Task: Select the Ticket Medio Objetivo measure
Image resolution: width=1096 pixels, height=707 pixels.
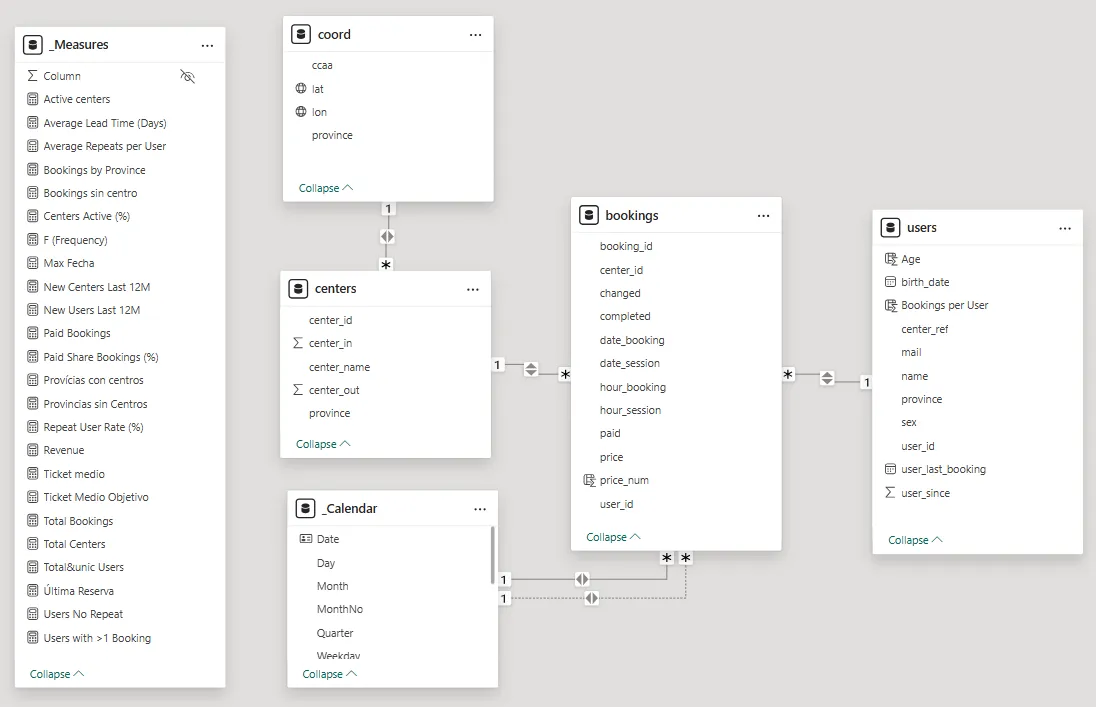Action: tap(96, 497)
